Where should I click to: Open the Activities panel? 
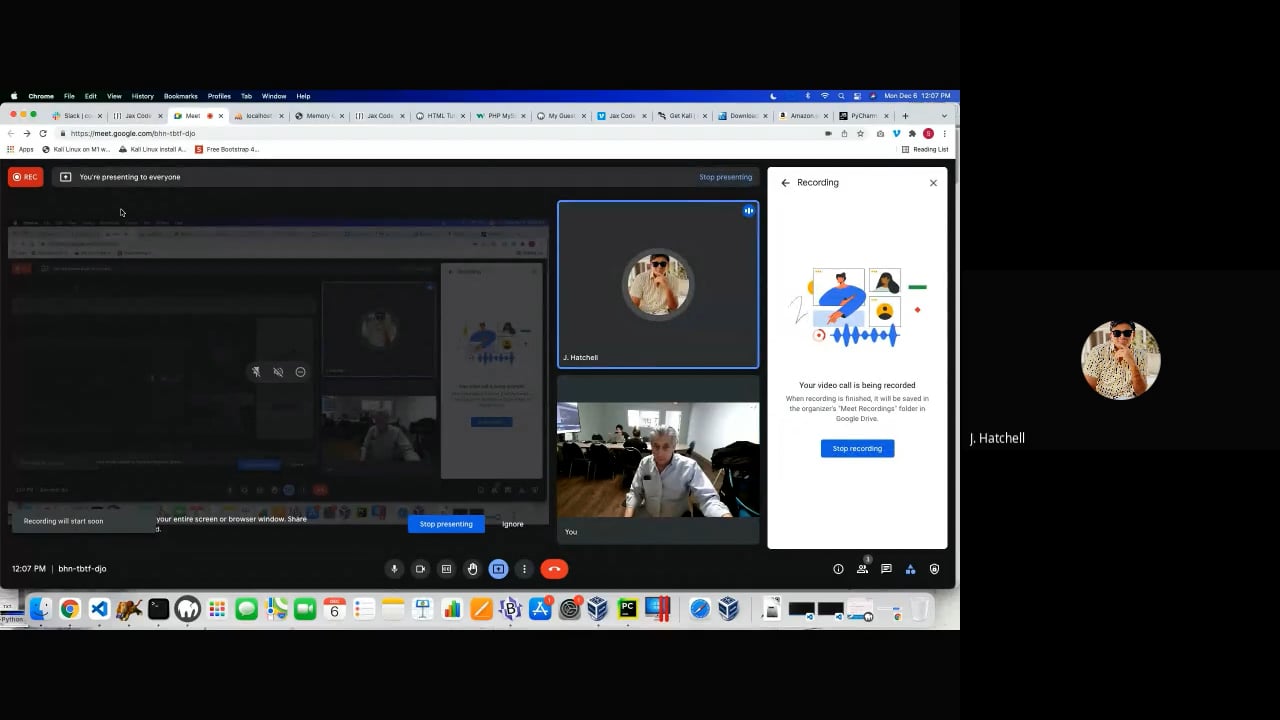[910, 569]
